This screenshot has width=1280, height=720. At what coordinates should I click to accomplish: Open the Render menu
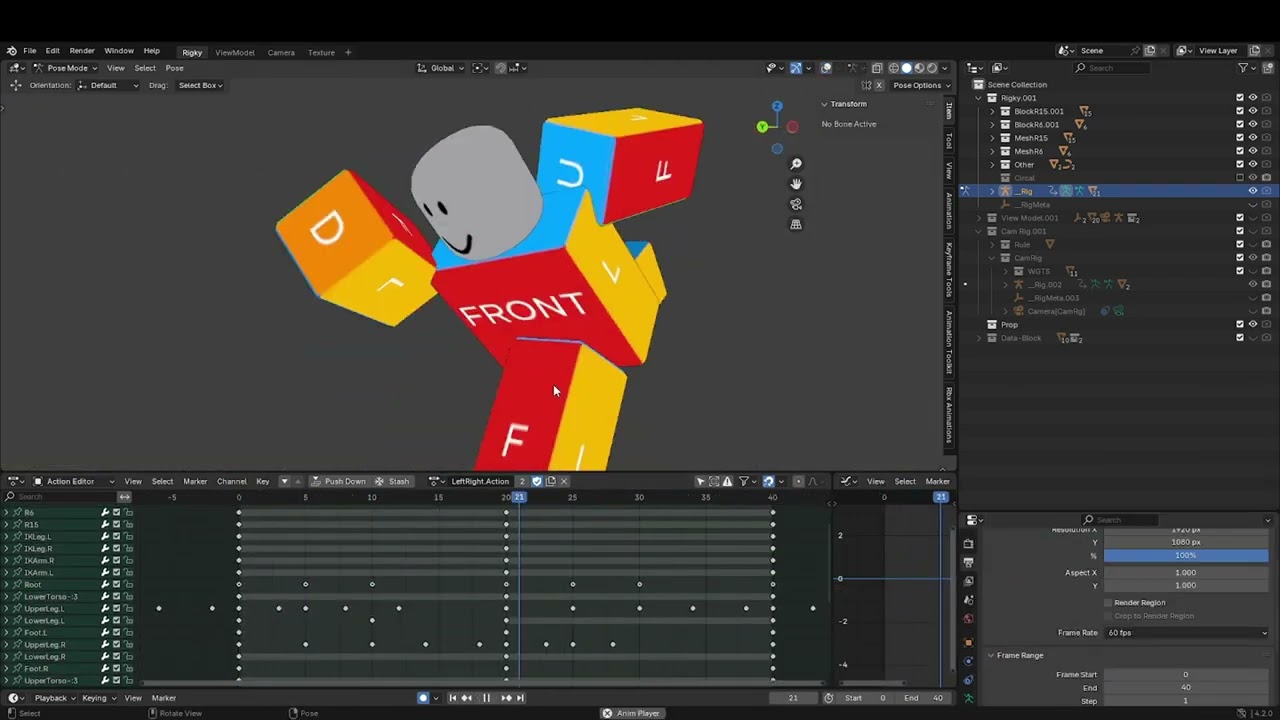82,51
